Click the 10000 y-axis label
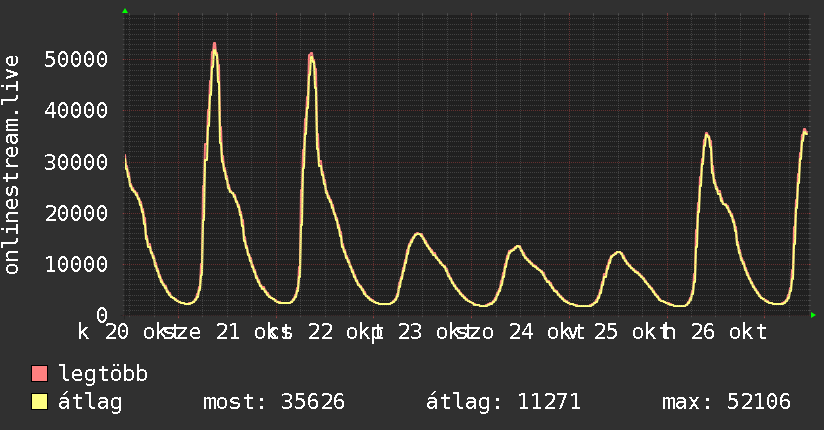This screenshot has width=824, height=430. (x=76, y=264)
